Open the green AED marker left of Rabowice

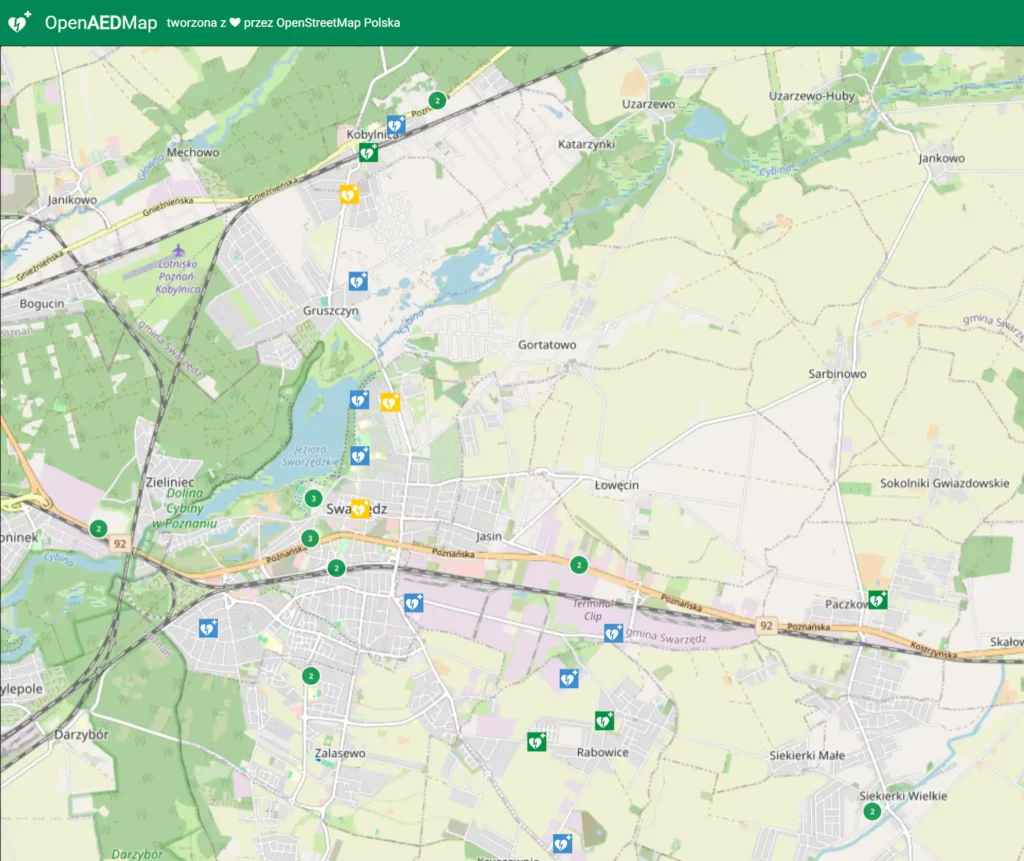[x=537, y=741]
